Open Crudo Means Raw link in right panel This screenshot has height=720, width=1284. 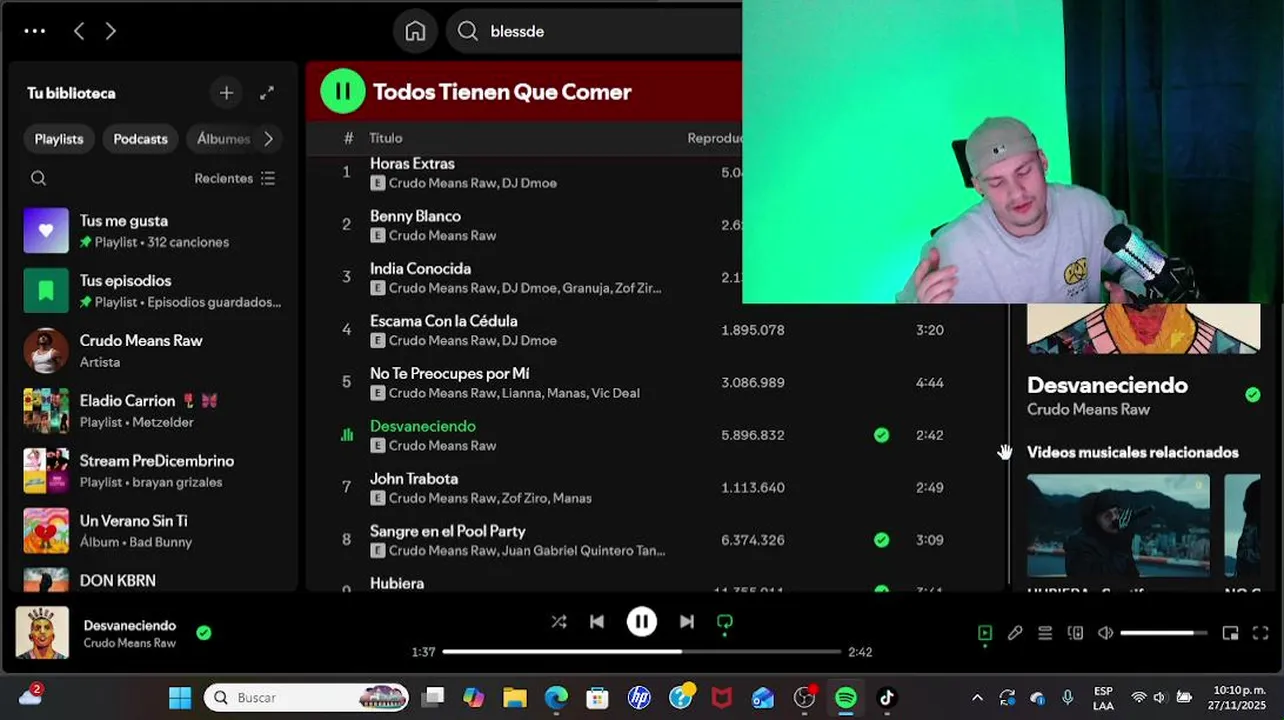(x=1088, y=409)
